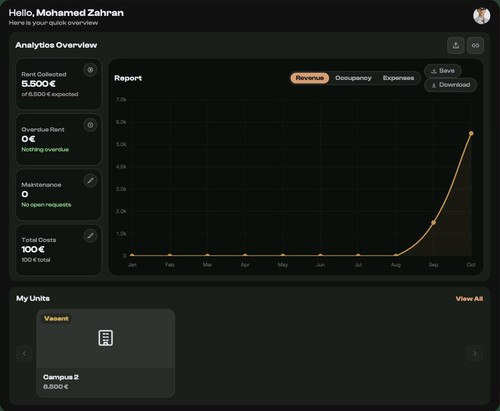
Task: Click the Analytics Overview heading
Action: (x=56, y=45)
